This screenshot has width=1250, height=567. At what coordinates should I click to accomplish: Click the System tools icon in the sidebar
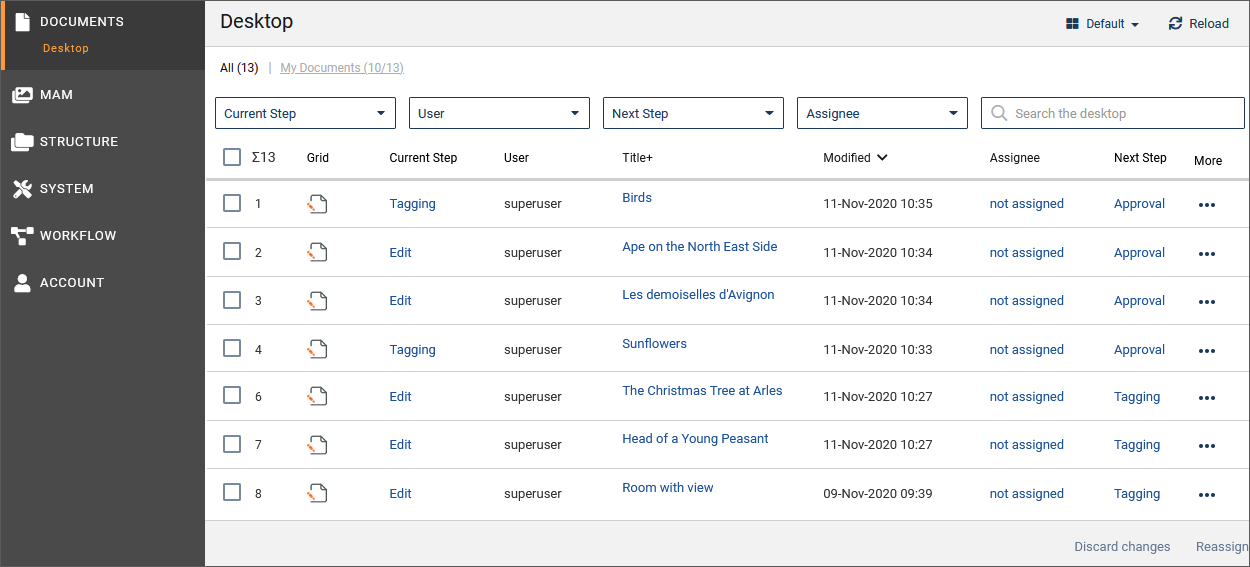tap(22, 189)
